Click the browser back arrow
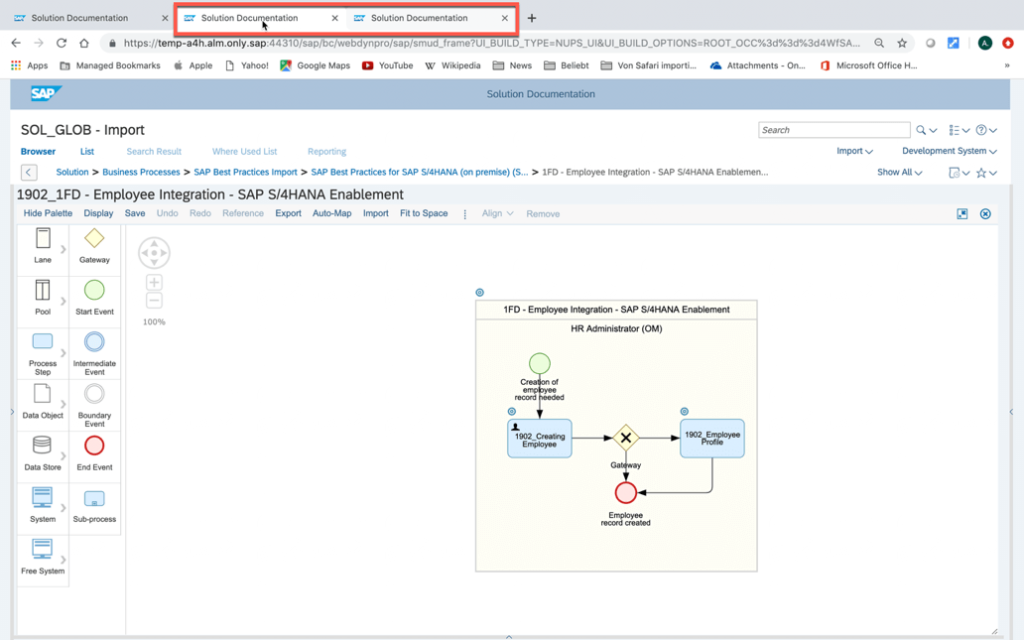This screenshot has height=640, width=1024. [16, 43]
